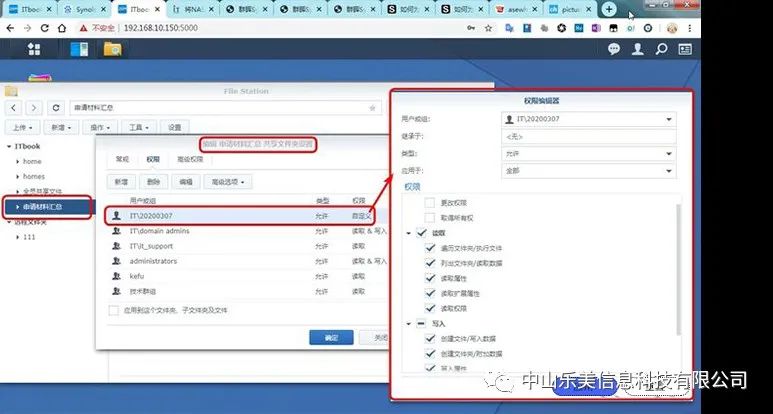Click the translate extension icon in browser toolbar
Image resolution: width=773 pixels, height=414 pixels.
click(x=510, y=28)
